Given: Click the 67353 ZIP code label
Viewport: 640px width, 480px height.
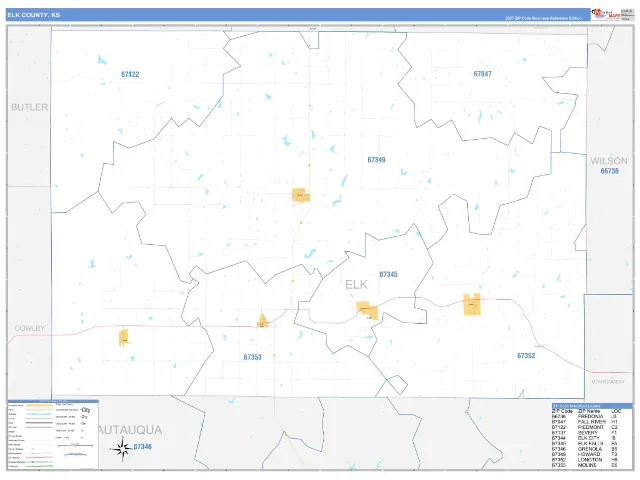Looking at the screenshot, I should (x=252, y=357).
